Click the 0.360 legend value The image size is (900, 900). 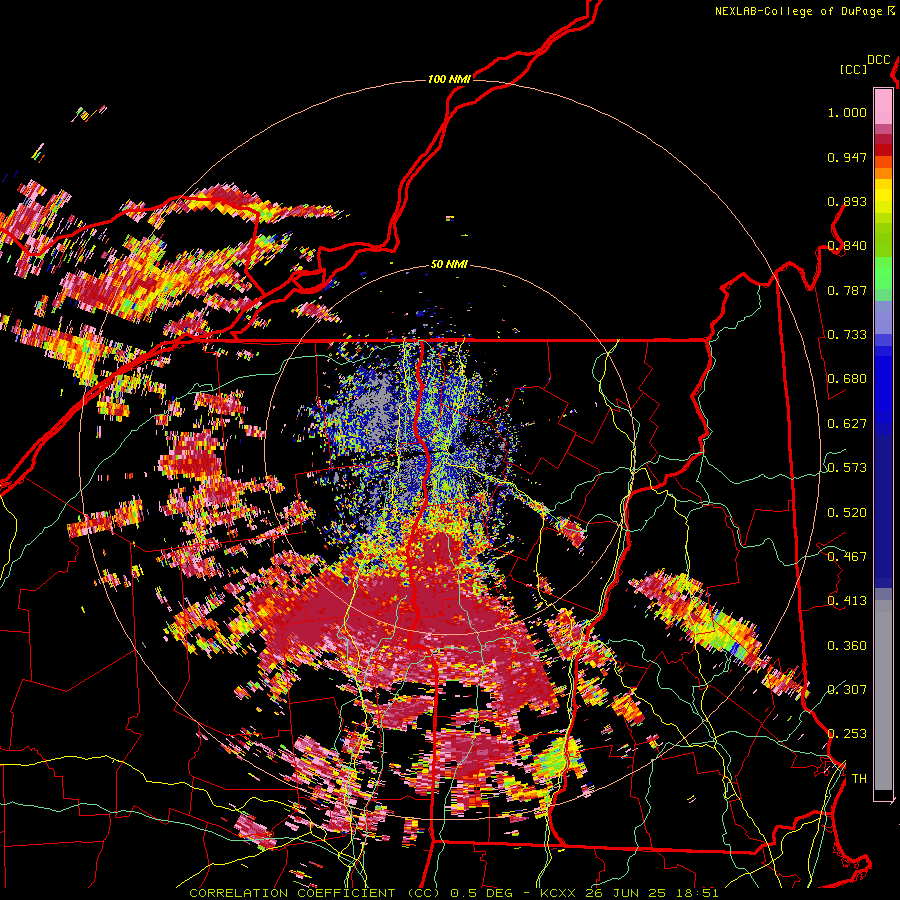(x=847, y=646)
